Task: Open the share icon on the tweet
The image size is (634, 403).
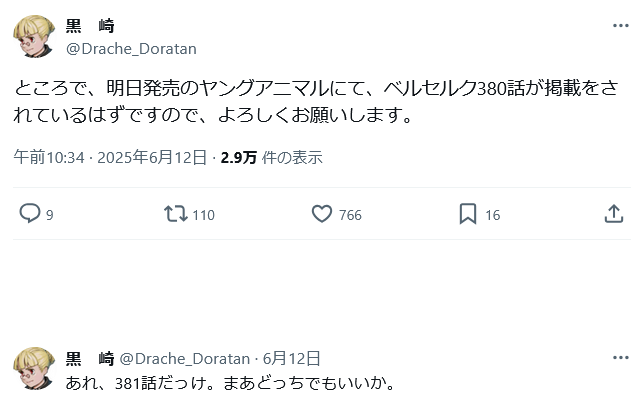Action: [614, 213]
